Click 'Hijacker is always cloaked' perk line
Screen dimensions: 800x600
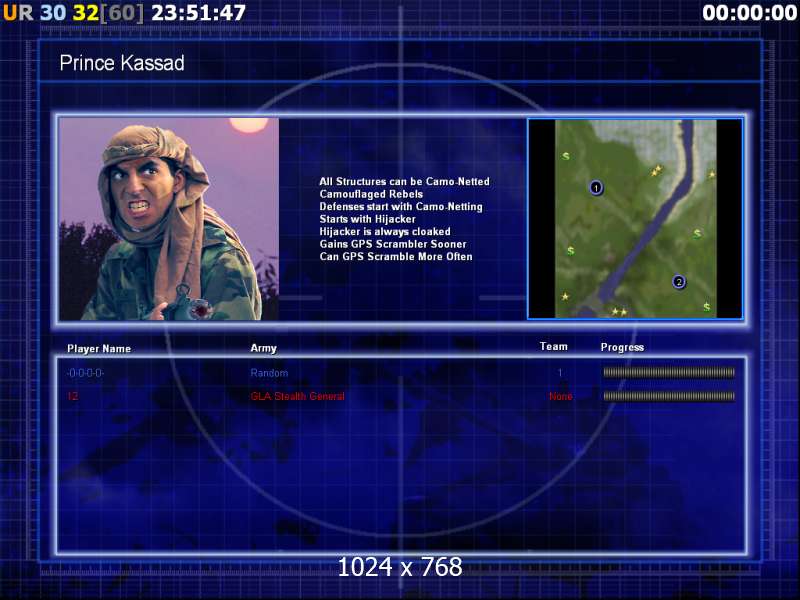pyautogui.click(x=385, y=231)
